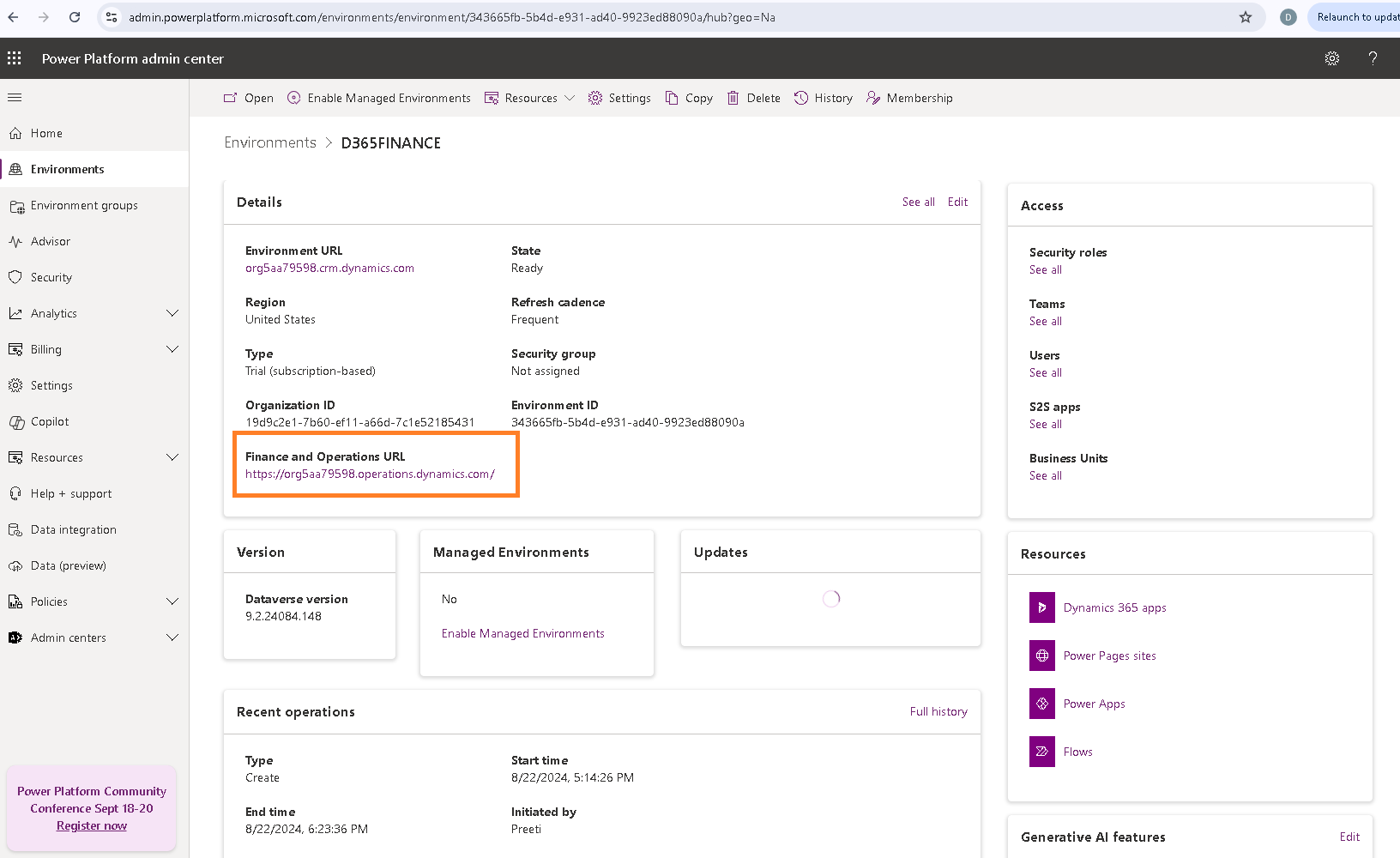Click the help question mark icon

(1373, 58)
